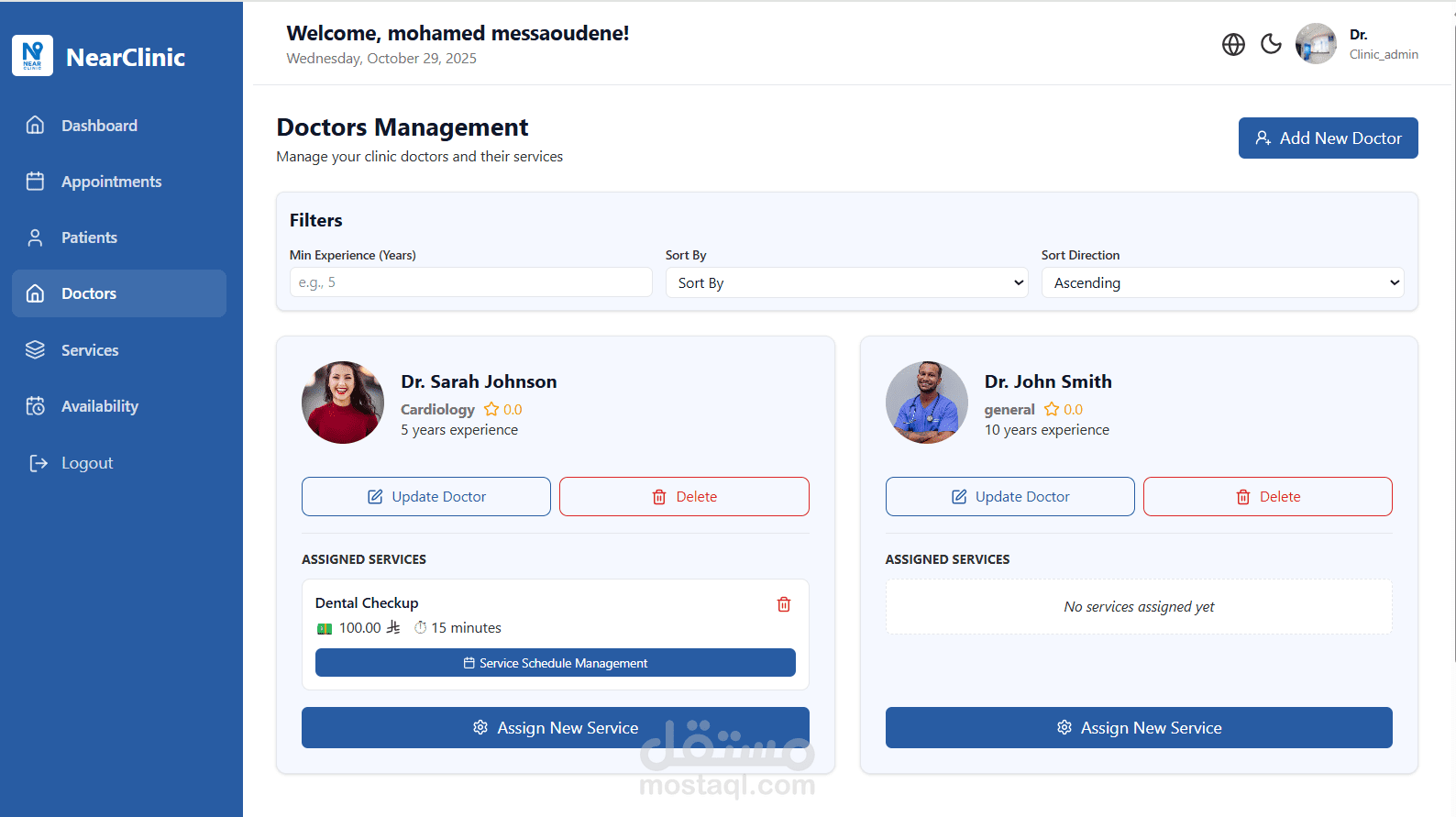Click Update Doctor for Dr. Sarah Johnson
Image resolution: width=1456 pixels, height=817 pixels.
coord(426,496)
